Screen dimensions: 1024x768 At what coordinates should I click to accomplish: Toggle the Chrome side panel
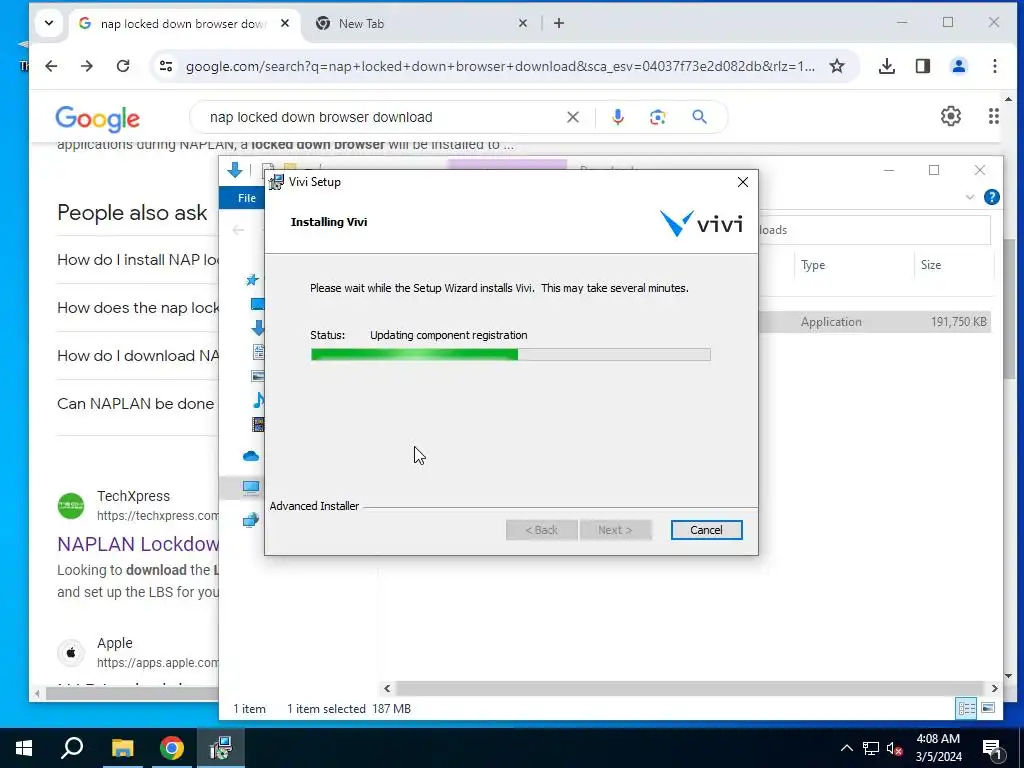(x=922, y=66)
